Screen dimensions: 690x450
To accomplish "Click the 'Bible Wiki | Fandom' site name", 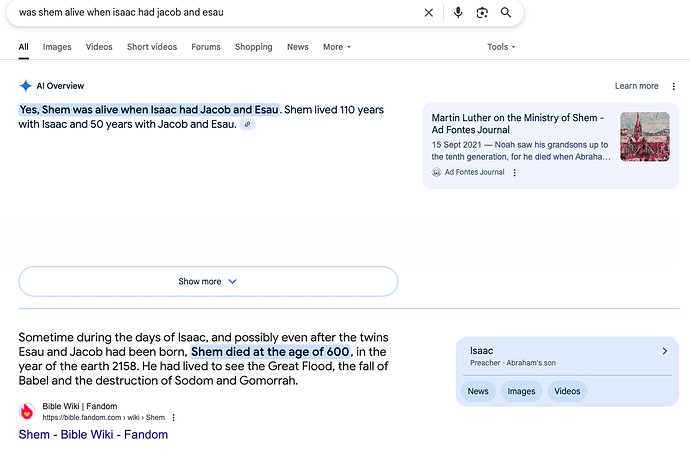I will tap(80, 406).
